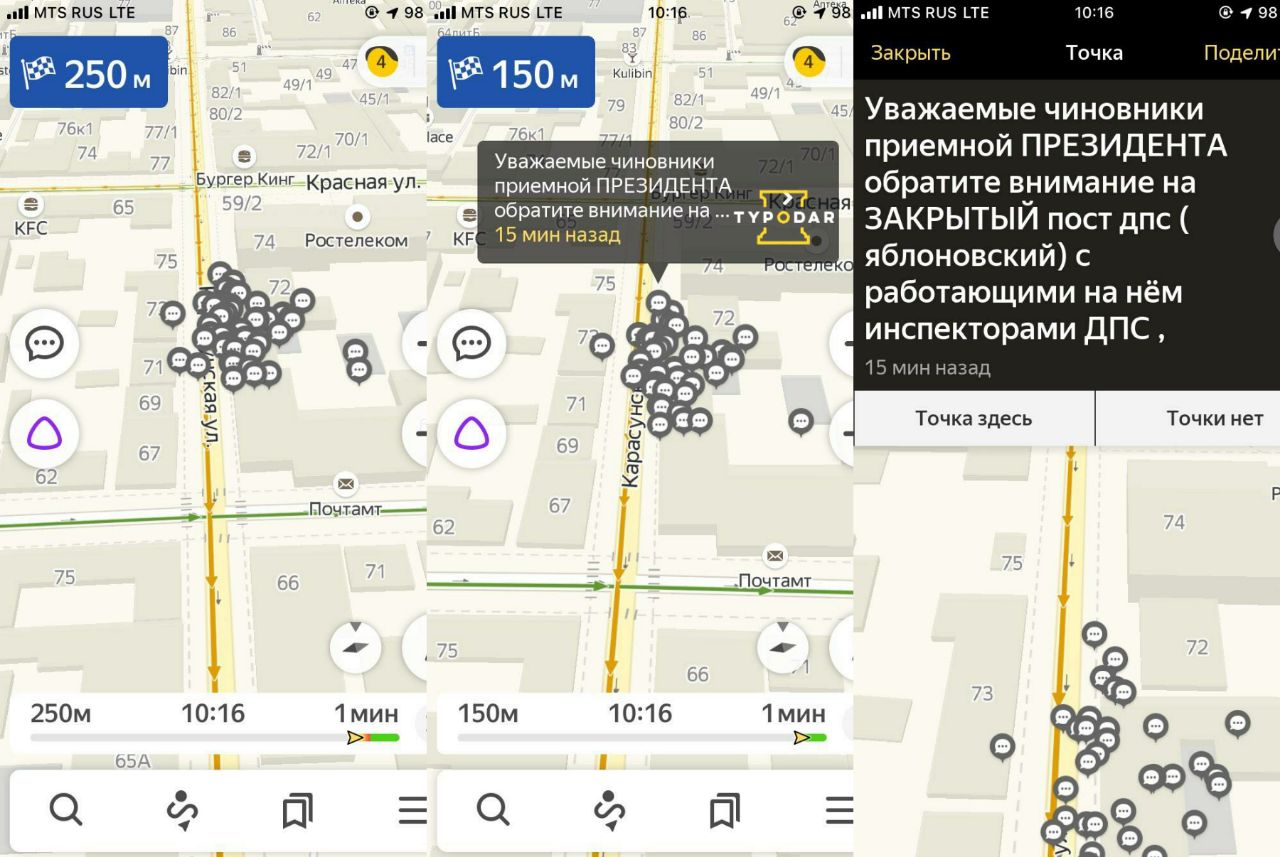This screenshot has height=857, width=1280.
Task: Activate Alice voice assistant on the 250 м screen
Action: pos(45,434)
